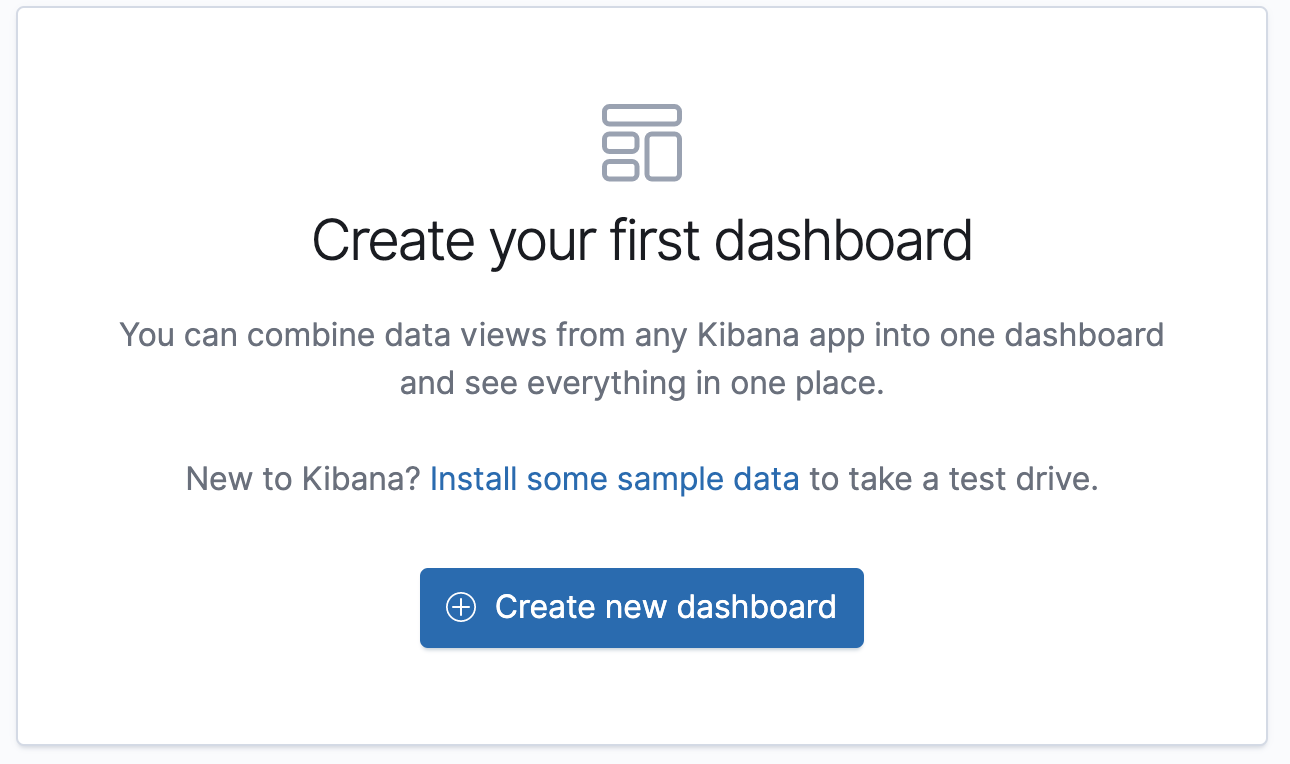
Task: Click the "Create your first dashboard" heading
Action: coord(642,241)
